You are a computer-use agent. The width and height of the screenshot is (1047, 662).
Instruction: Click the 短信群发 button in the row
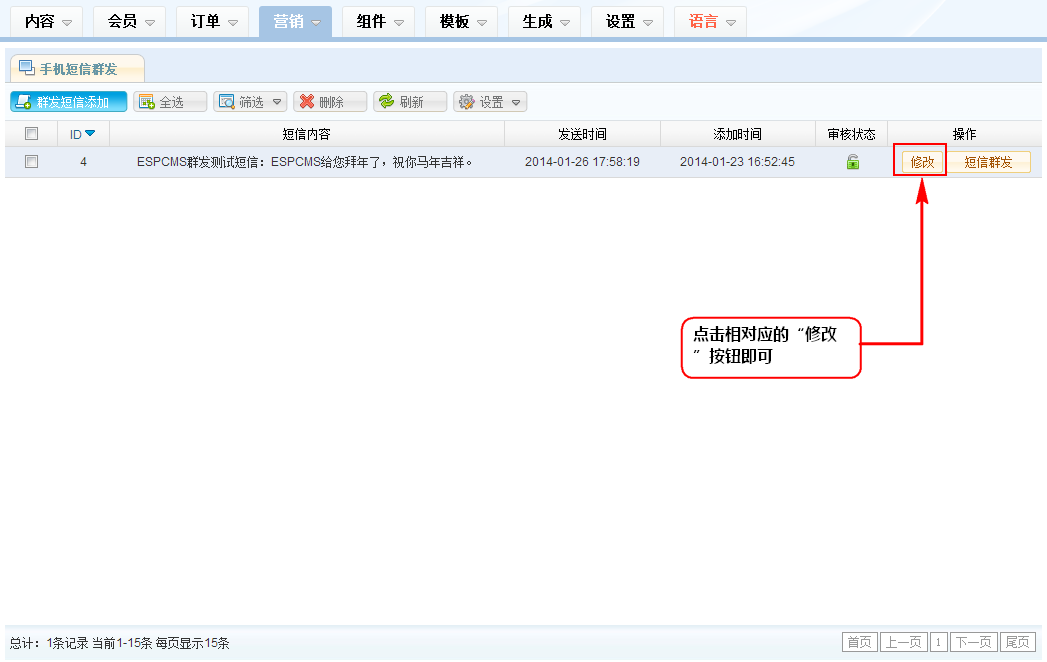point(988,162)
